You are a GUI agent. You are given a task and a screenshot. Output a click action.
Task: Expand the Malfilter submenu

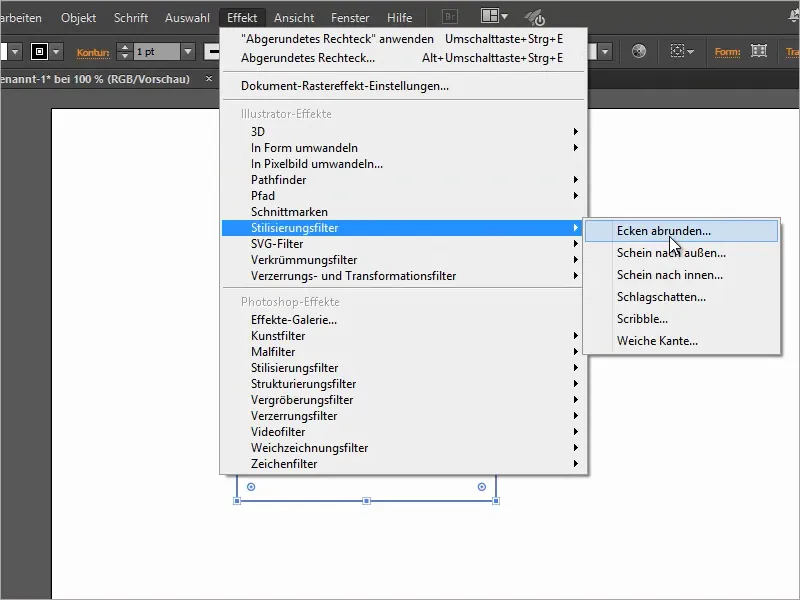pos(403,352)
